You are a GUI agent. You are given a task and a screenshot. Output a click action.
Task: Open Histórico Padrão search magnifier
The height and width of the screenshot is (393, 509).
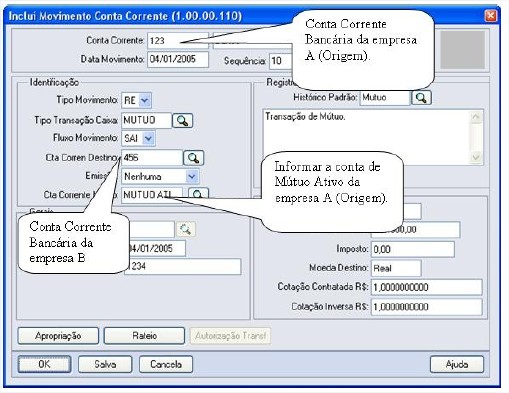point(421,98)
